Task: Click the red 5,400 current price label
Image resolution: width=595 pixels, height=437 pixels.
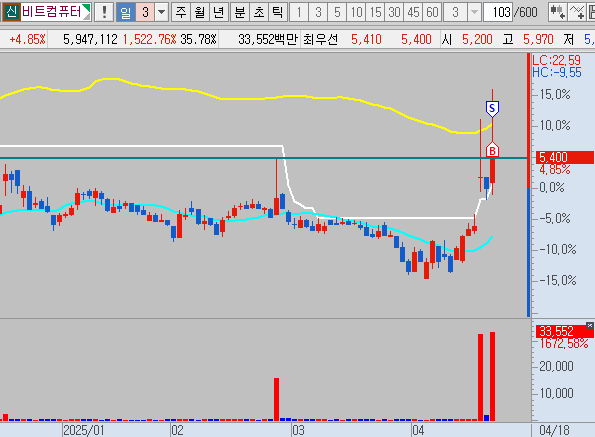Action: click(x=564, y=157)
